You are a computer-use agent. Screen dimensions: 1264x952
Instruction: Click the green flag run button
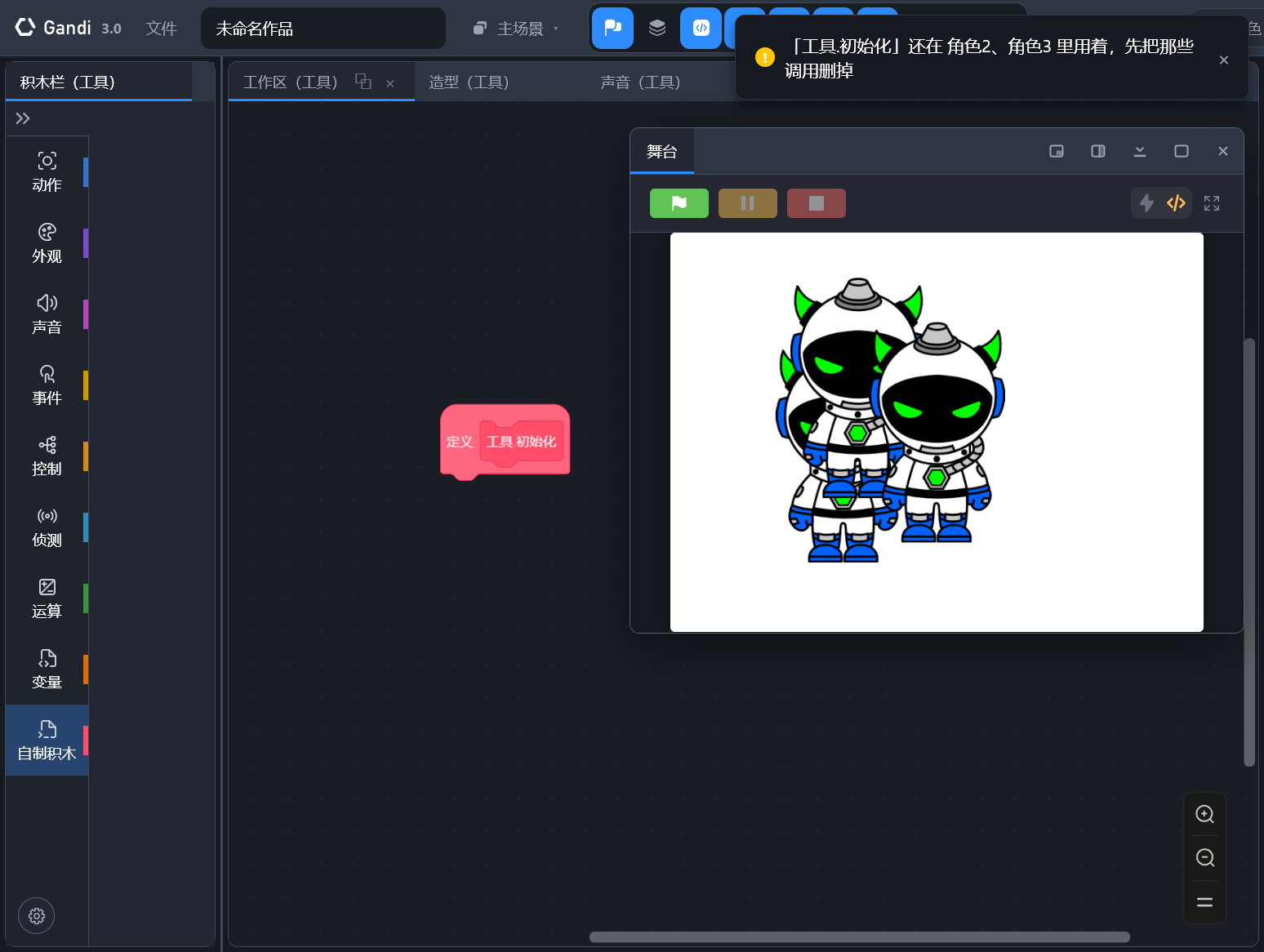coord(679,203)
